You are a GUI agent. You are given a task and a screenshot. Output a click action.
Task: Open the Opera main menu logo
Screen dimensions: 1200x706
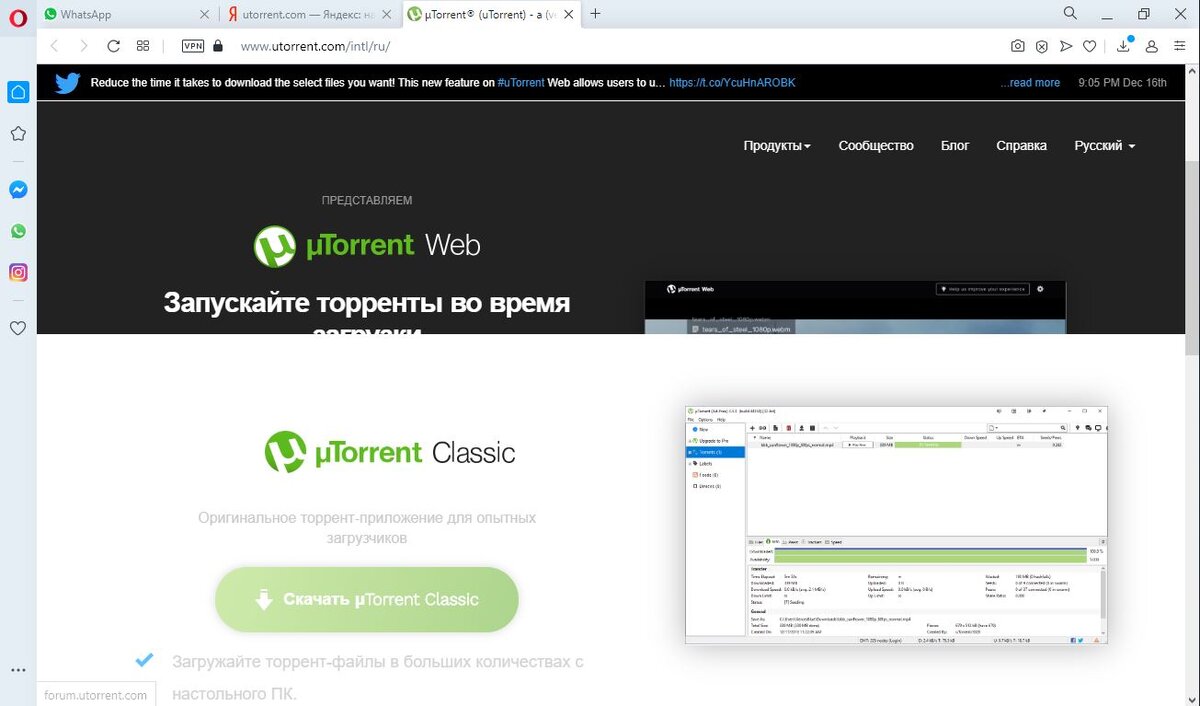(18, 17)
